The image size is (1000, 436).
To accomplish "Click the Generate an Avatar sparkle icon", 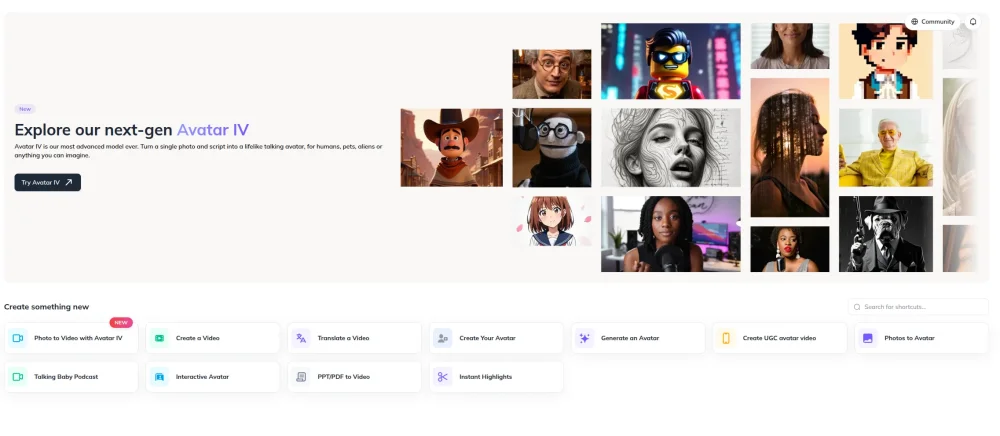I will (x=584, y=338).
